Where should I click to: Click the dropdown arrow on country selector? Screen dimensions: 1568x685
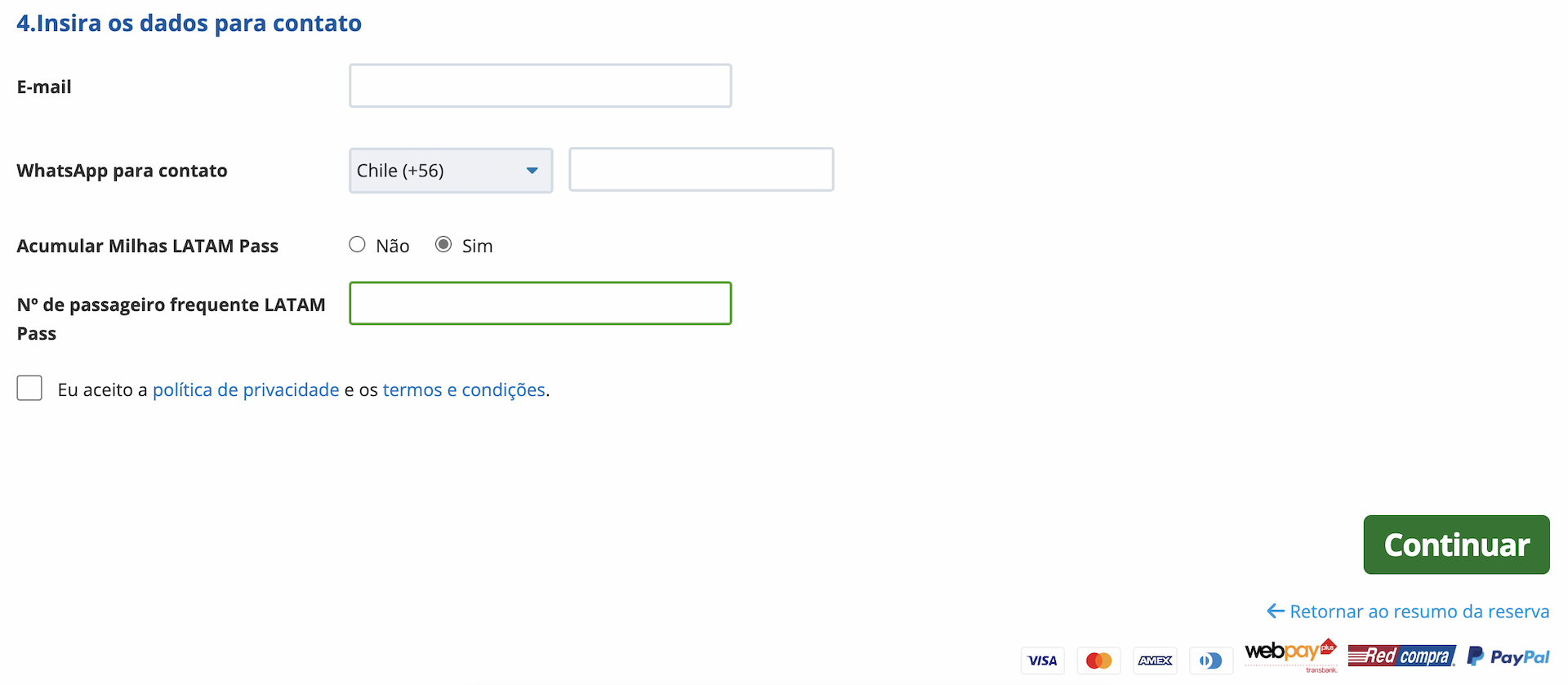[x=532, y=171]
